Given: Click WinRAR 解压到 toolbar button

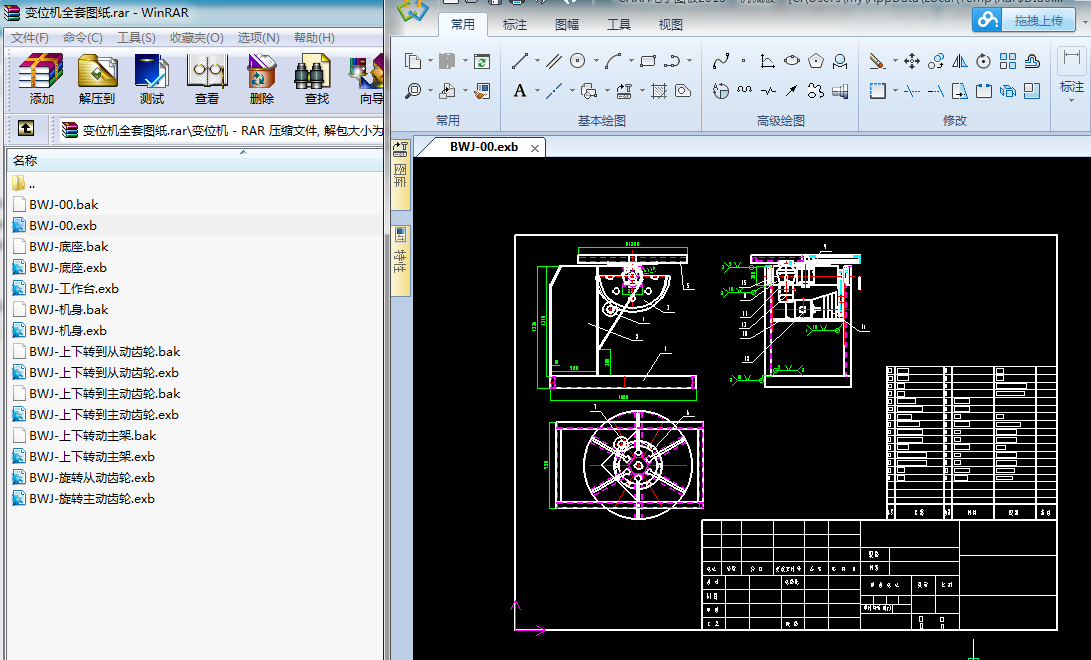Looking at the screenshot, I should pyautogui.click(x=97, y=79).
